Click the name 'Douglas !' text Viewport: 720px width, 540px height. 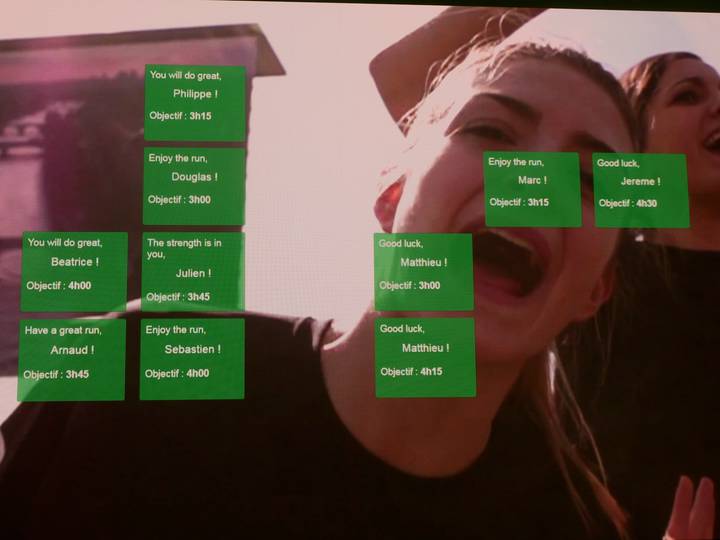coord(194,177)
